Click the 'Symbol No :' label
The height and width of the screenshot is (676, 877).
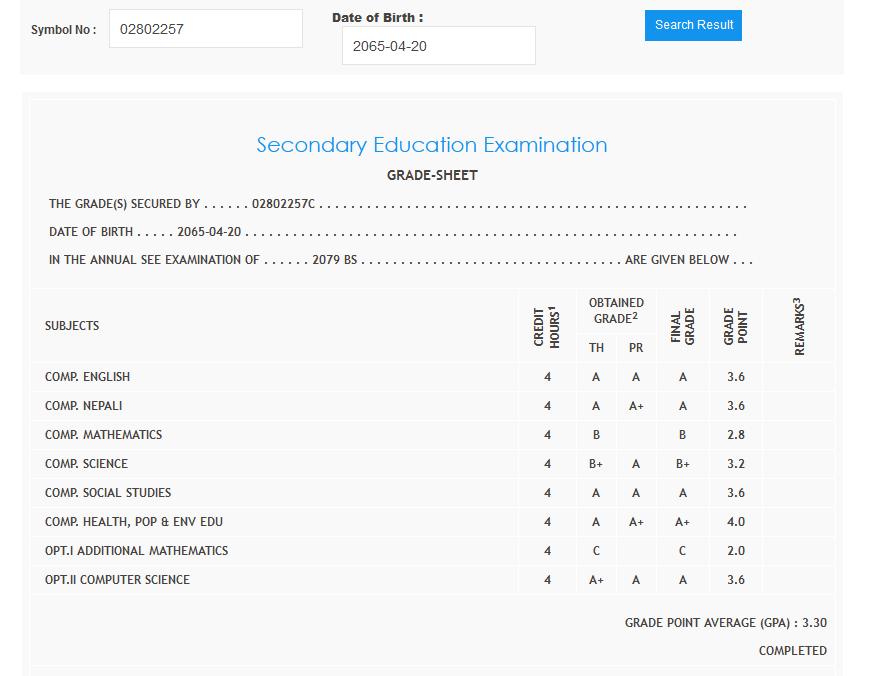pyautogui.click(x=64, y=30)
